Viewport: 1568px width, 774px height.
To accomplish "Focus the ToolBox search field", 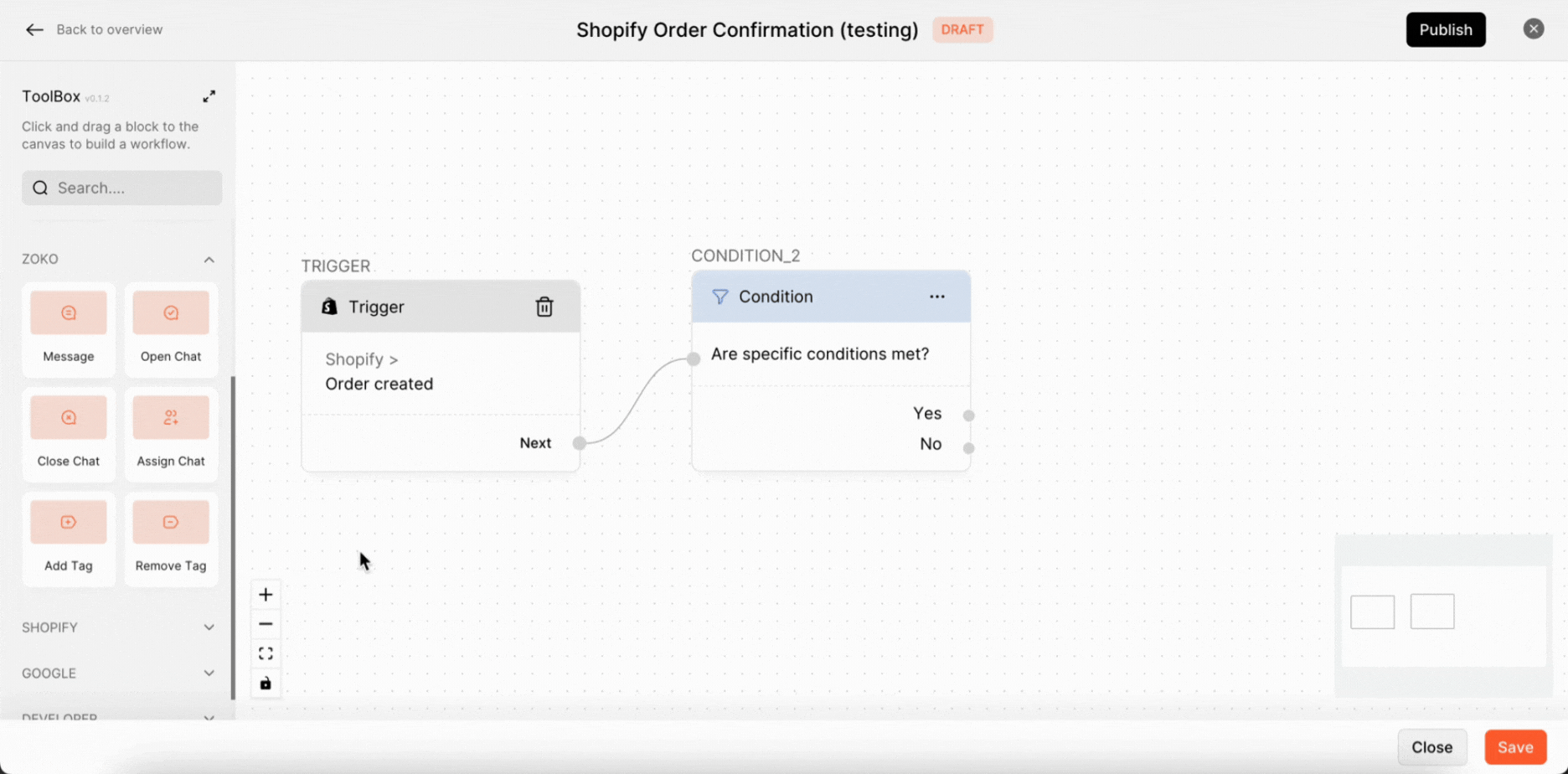I will tap(122, 188).
